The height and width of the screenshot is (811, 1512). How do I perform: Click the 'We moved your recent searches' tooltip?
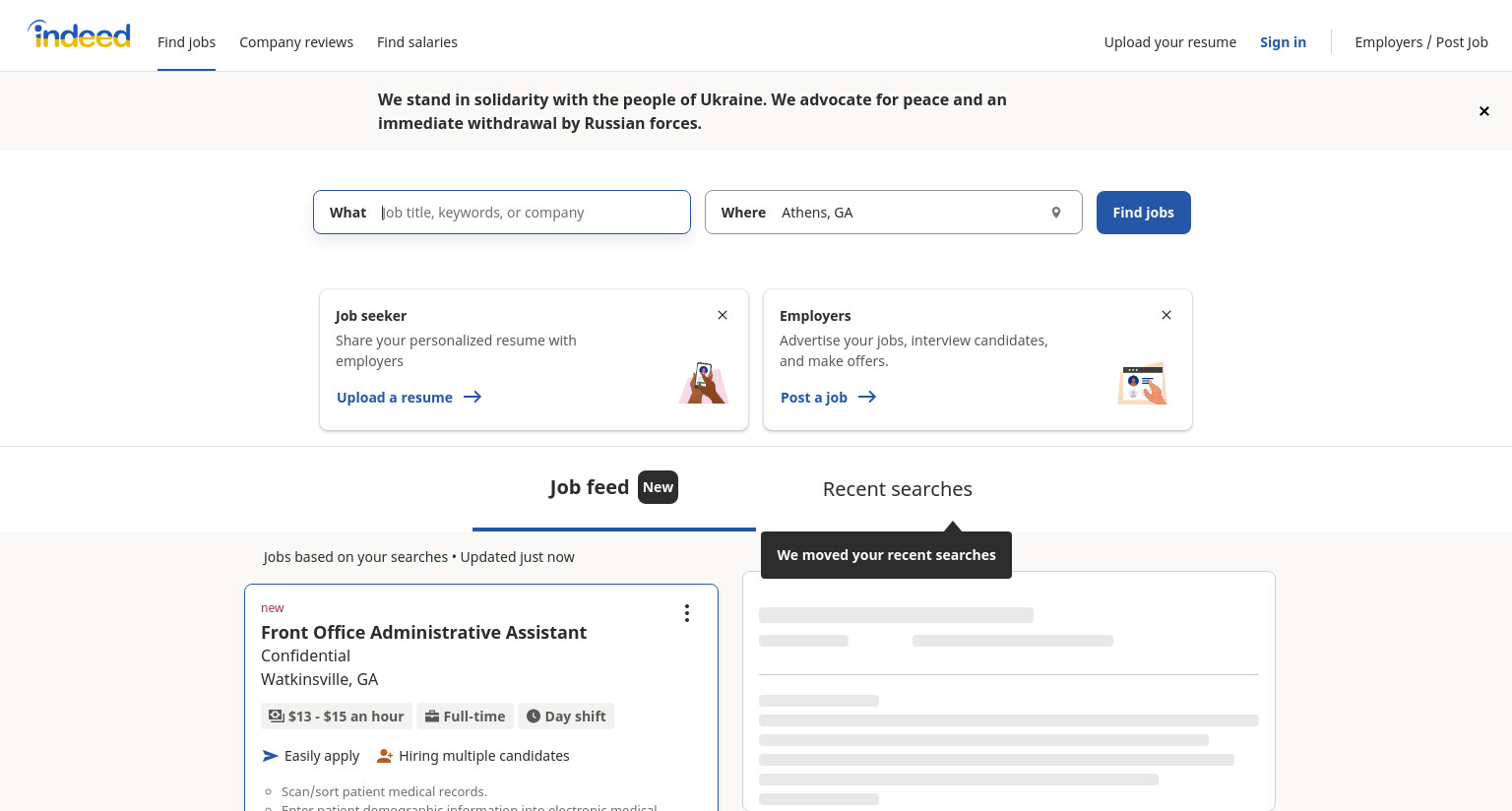[886, 555]
